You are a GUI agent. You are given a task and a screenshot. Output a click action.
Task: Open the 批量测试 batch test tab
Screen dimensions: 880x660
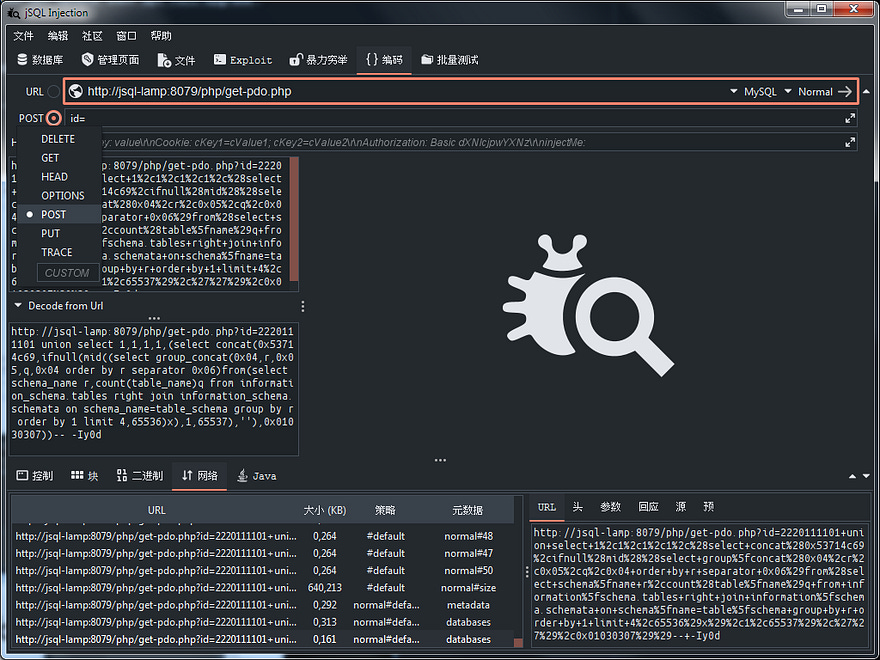click(x=450, y=60)
